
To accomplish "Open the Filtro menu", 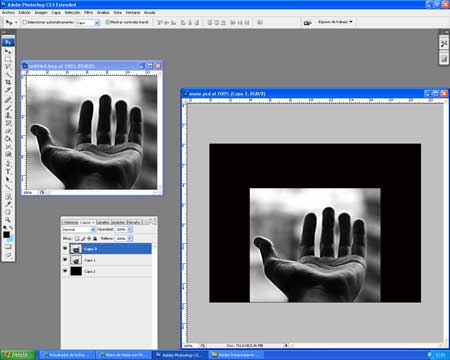I will pyautogui.click(x=88, y=12).
